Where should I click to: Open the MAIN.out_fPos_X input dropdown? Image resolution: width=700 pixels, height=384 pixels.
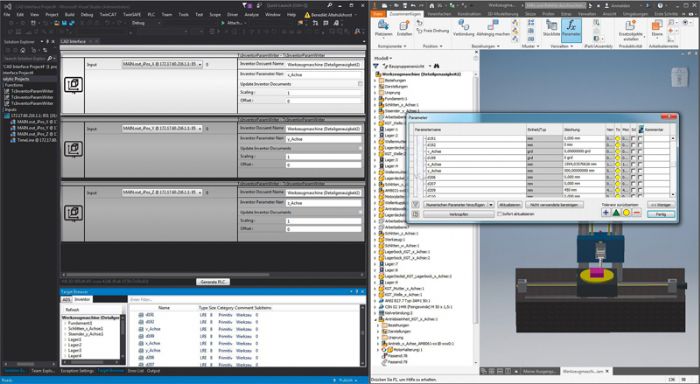[x=200, y=64]
